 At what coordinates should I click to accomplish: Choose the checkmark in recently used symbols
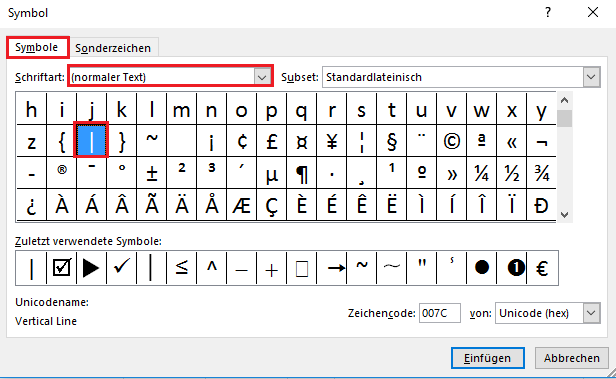coord(121,268)
